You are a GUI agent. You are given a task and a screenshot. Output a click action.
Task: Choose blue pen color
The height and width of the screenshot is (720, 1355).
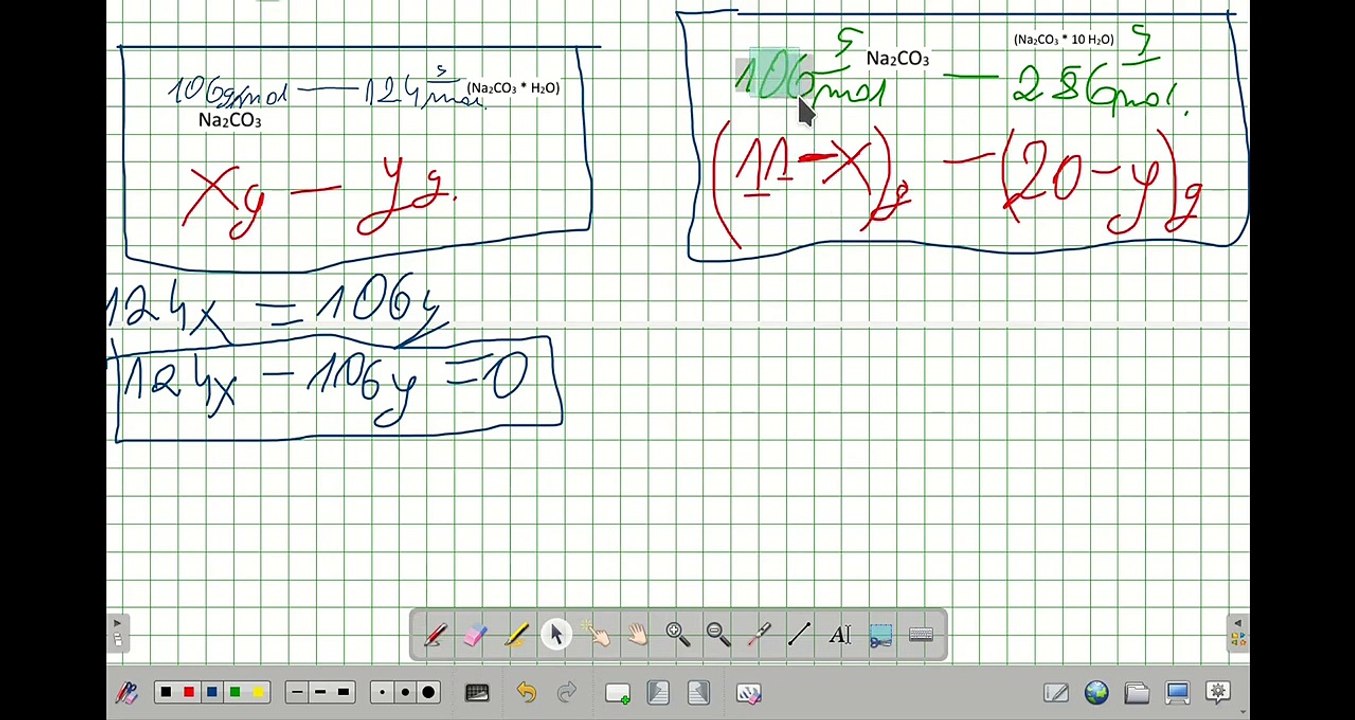[x=212, y=692]
